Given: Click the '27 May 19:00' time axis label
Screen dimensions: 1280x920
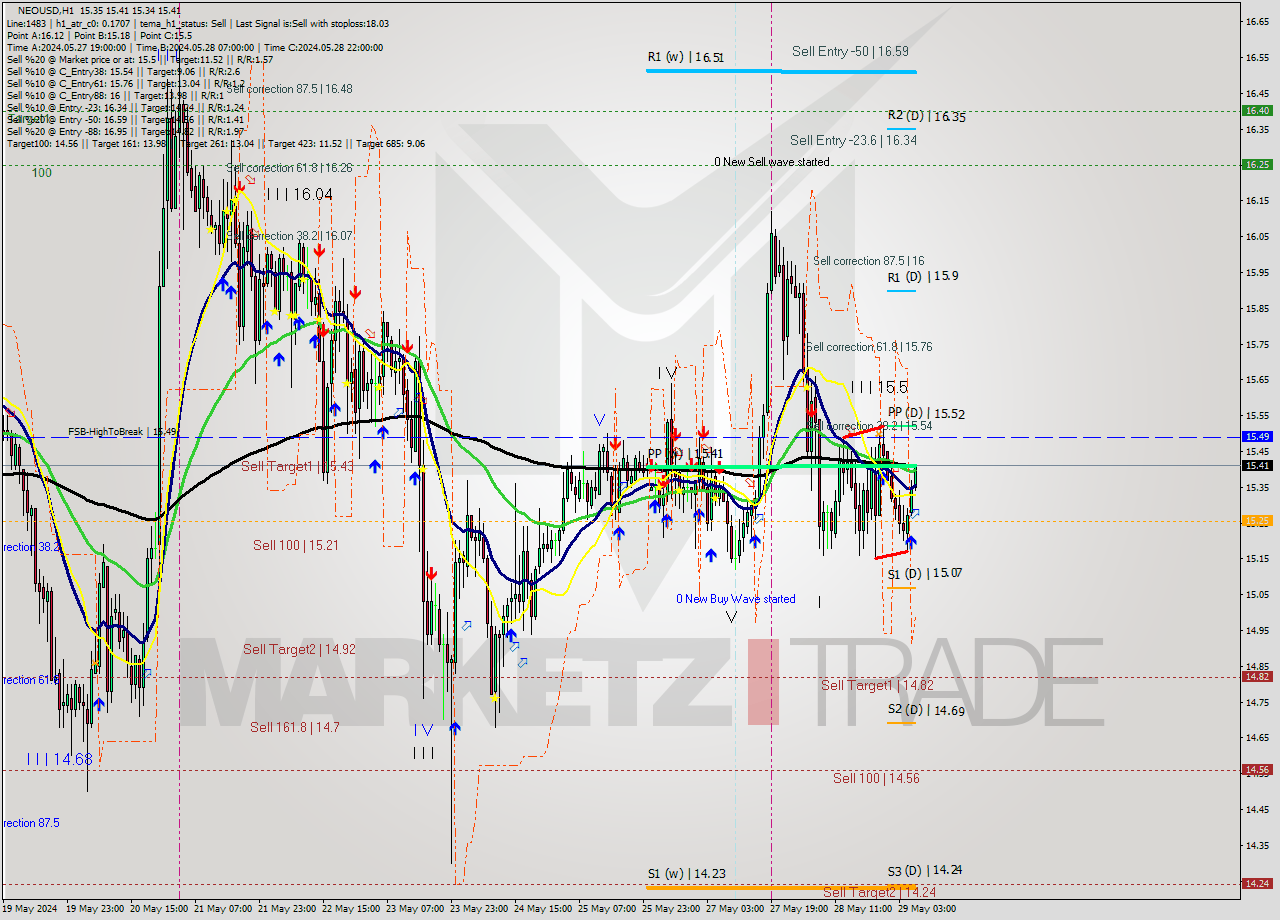Looking at the screenshot, I should point(799,909).
